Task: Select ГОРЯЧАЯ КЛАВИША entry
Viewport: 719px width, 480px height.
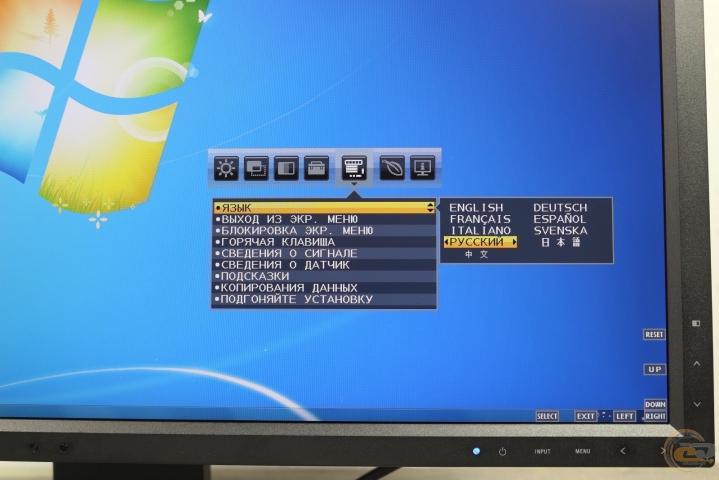Action: pos(324,242)
